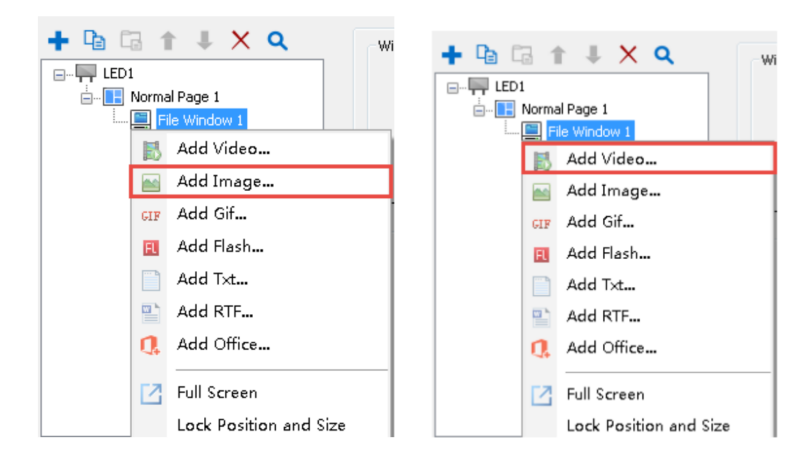Image resolution: width=800 pixels, height=450 pixels.
Task: Click the copy icon in right screenshot toolbar
Action: (487, 54)
